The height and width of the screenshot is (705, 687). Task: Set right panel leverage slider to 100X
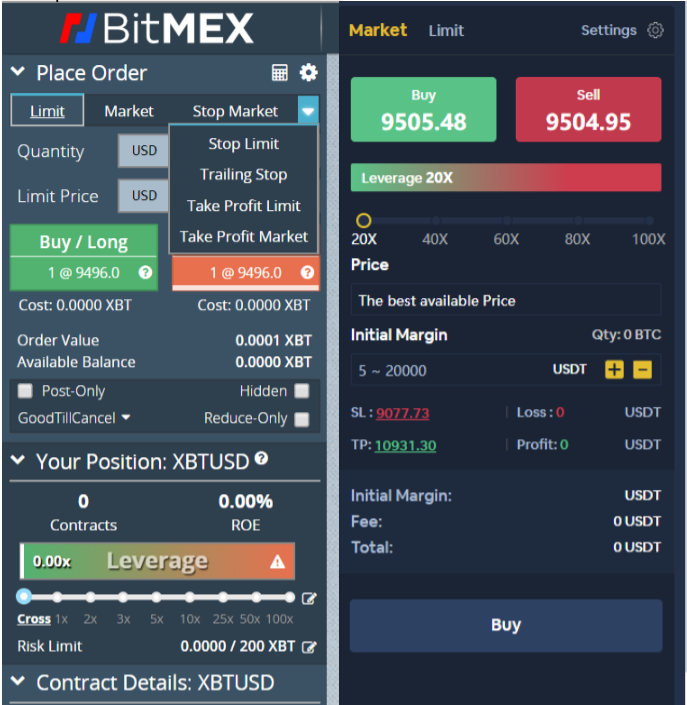[649, 221]
